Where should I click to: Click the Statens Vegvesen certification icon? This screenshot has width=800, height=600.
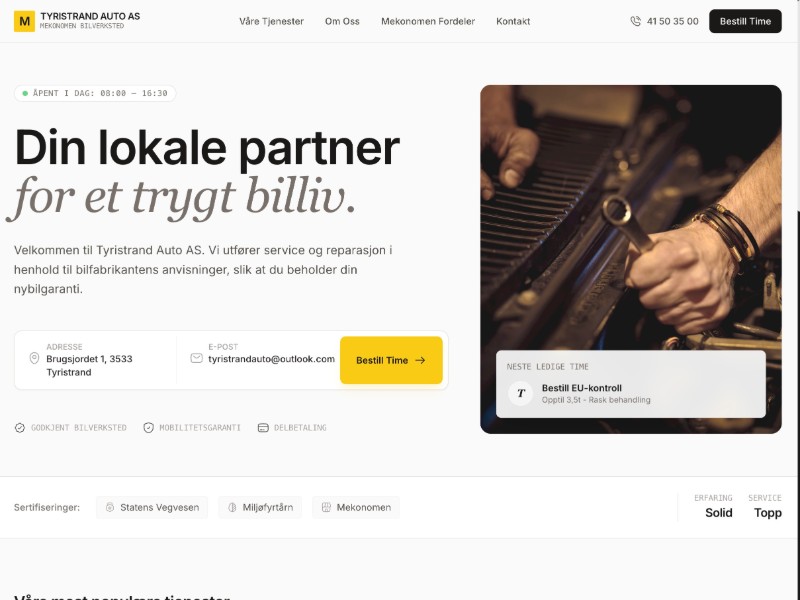pos(110,507)
